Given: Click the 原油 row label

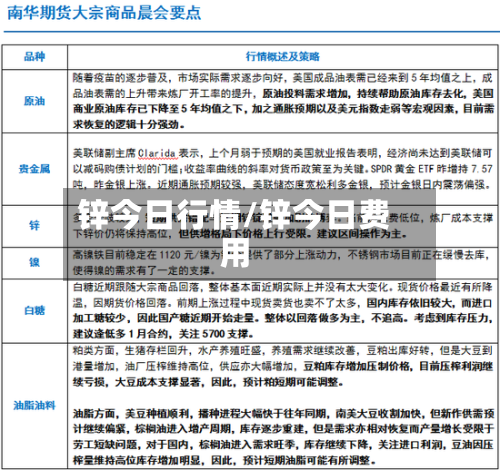Looking at the screenshot, I should click(x=34, y=101).
